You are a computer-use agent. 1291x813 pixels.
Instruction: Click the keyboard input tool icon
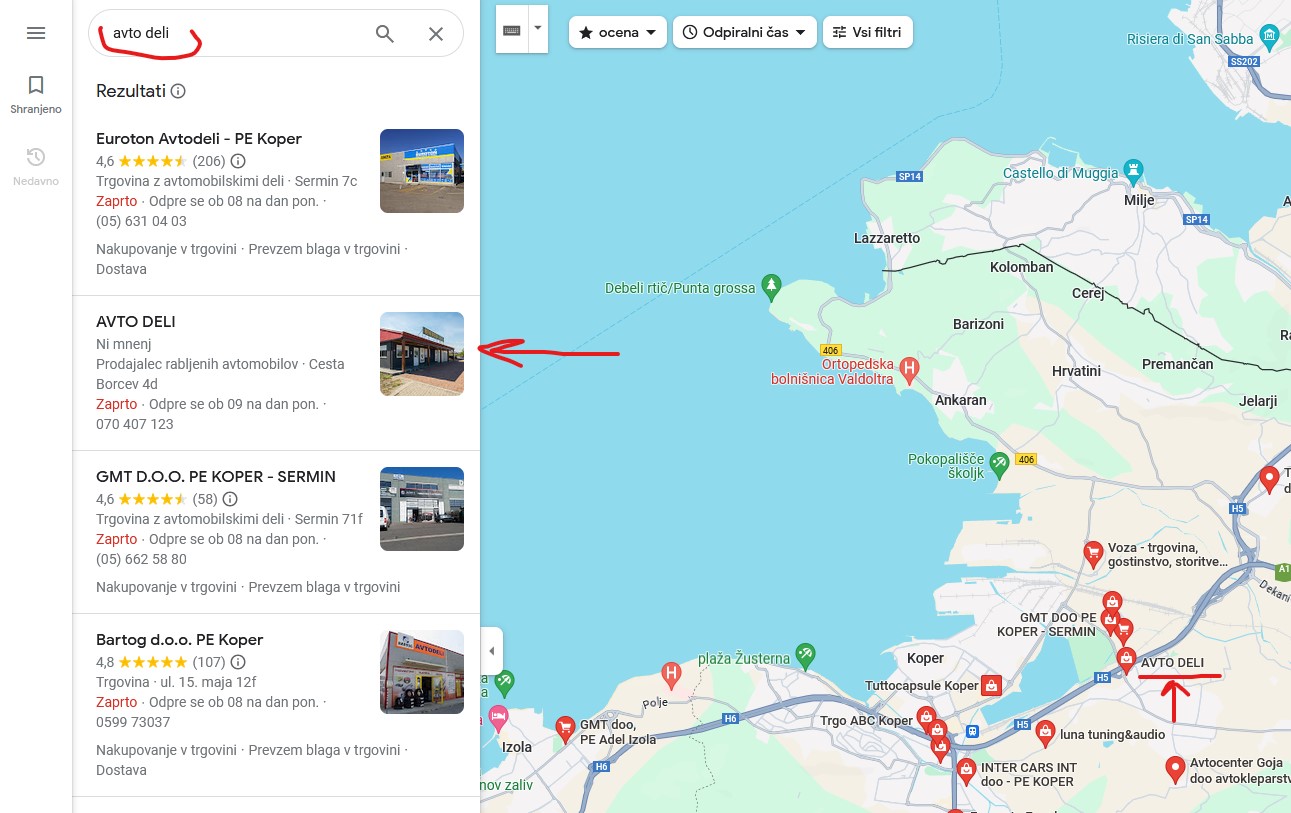click(x=512, y=30)
